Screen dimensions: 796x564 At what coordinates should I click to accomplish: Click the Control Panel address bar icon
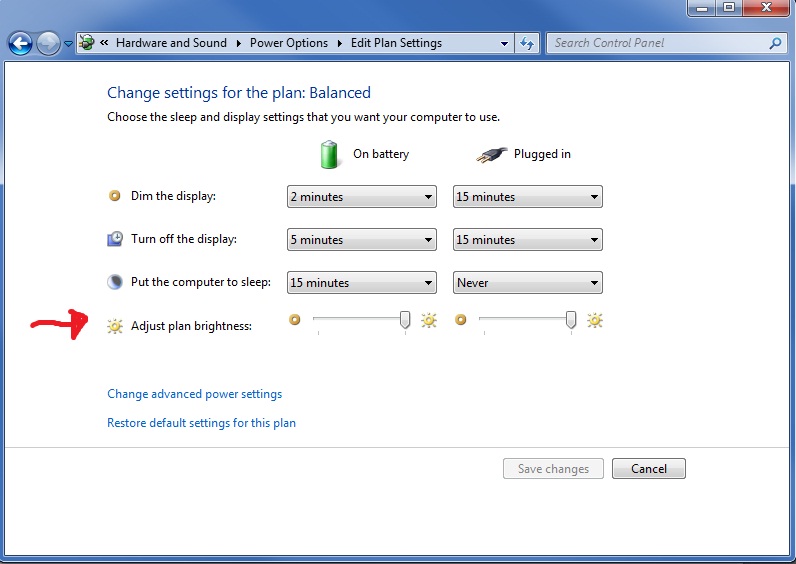pos(87,43)
